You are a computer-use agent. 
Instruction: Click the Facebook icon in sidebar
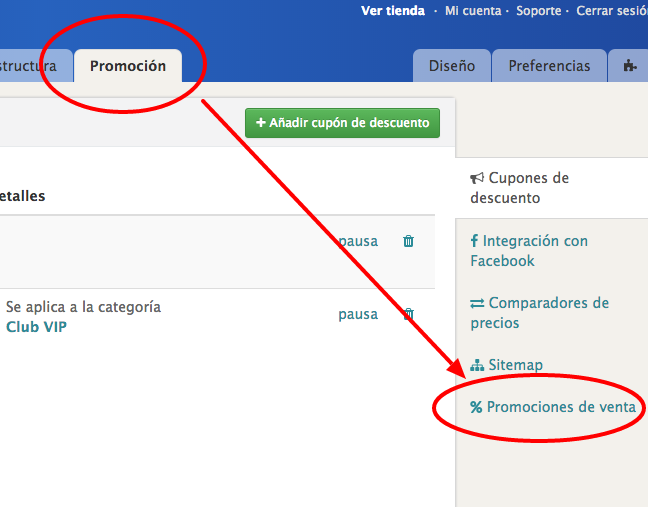click(x=474, y=240)
